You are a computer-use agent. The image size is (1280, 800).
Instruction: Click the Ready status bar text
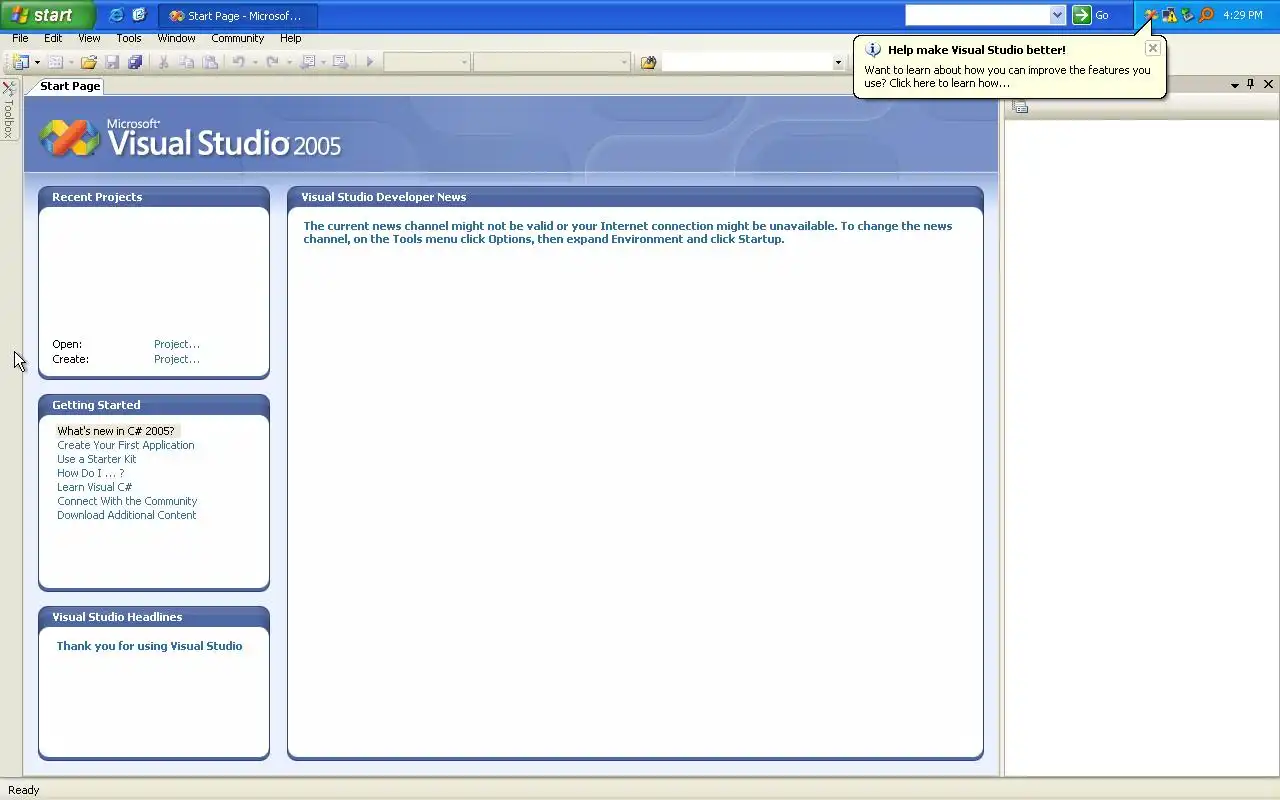pos(24,790)
